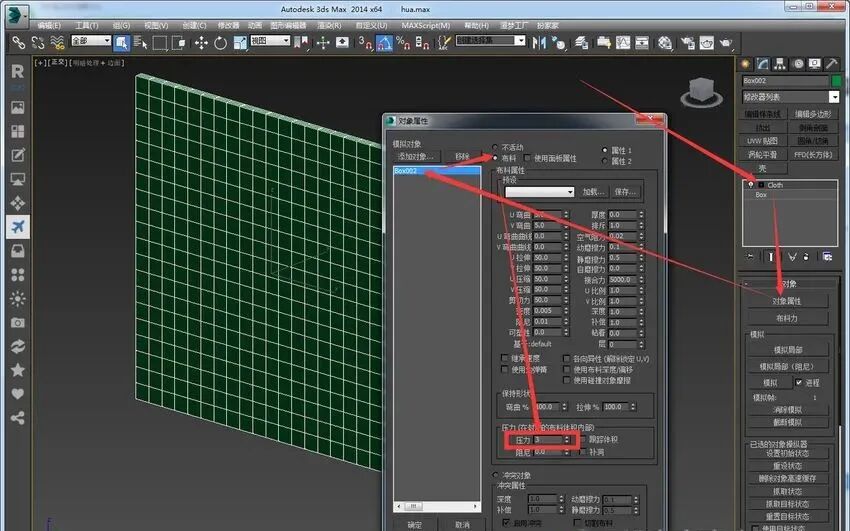The image size is (850, 531).
Task: Click the Pin Stack icon below the modifier stack
Action: coord(750,256)
